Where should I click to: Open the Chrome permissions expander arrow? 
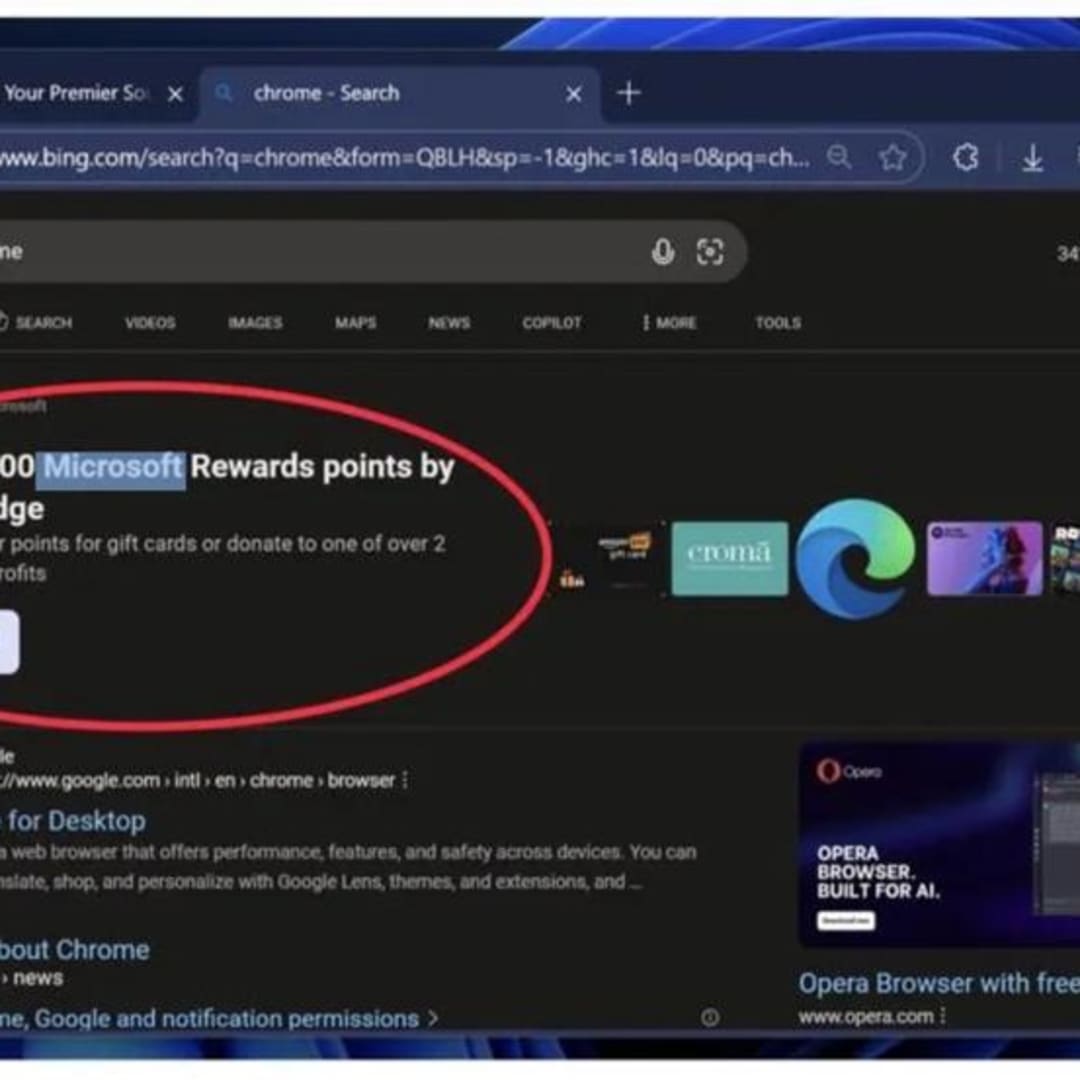click(433, 1018)
